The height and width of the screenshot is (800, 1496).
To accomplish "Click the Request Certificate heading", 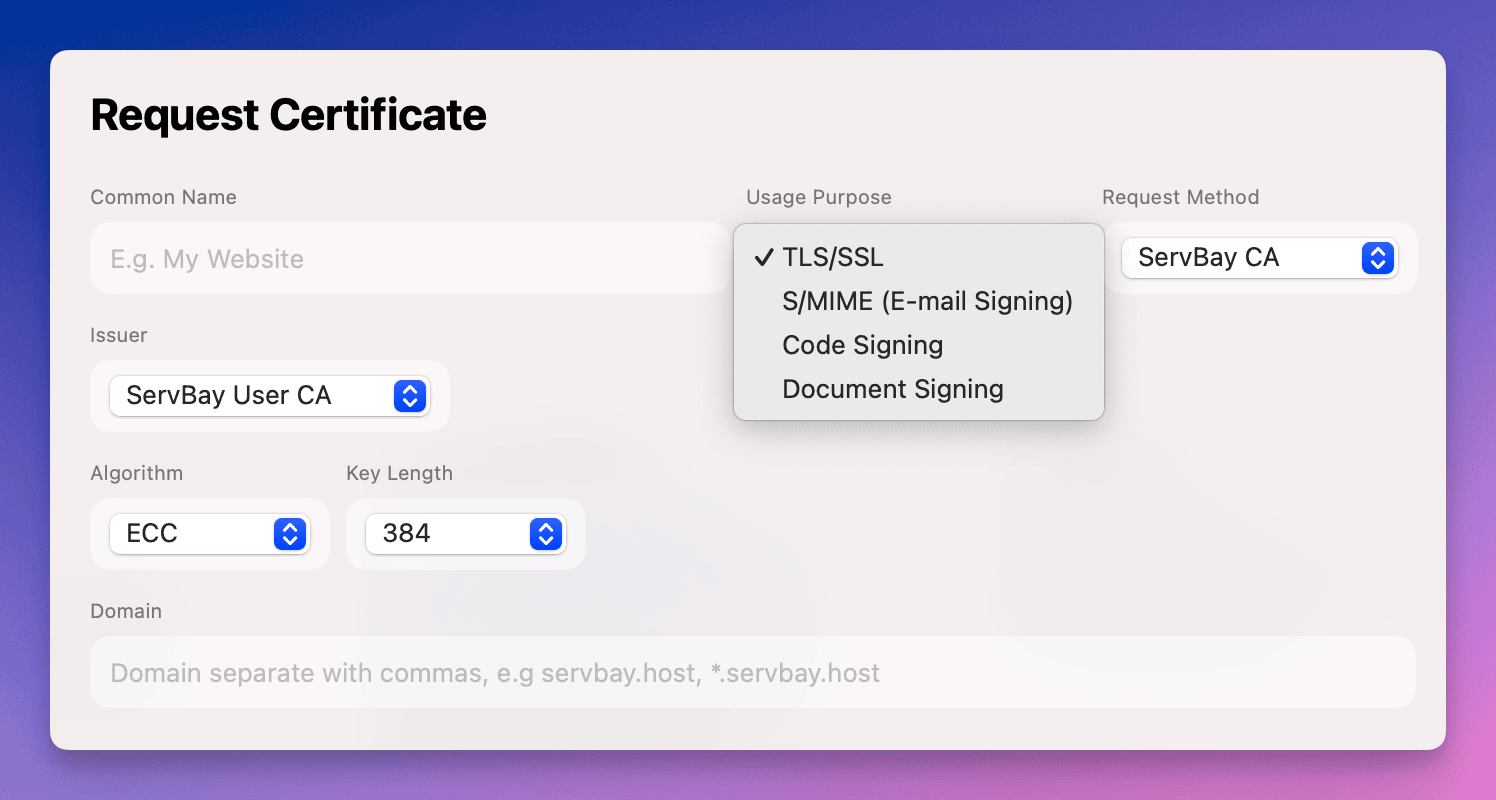I will click(x=288, y=114).
